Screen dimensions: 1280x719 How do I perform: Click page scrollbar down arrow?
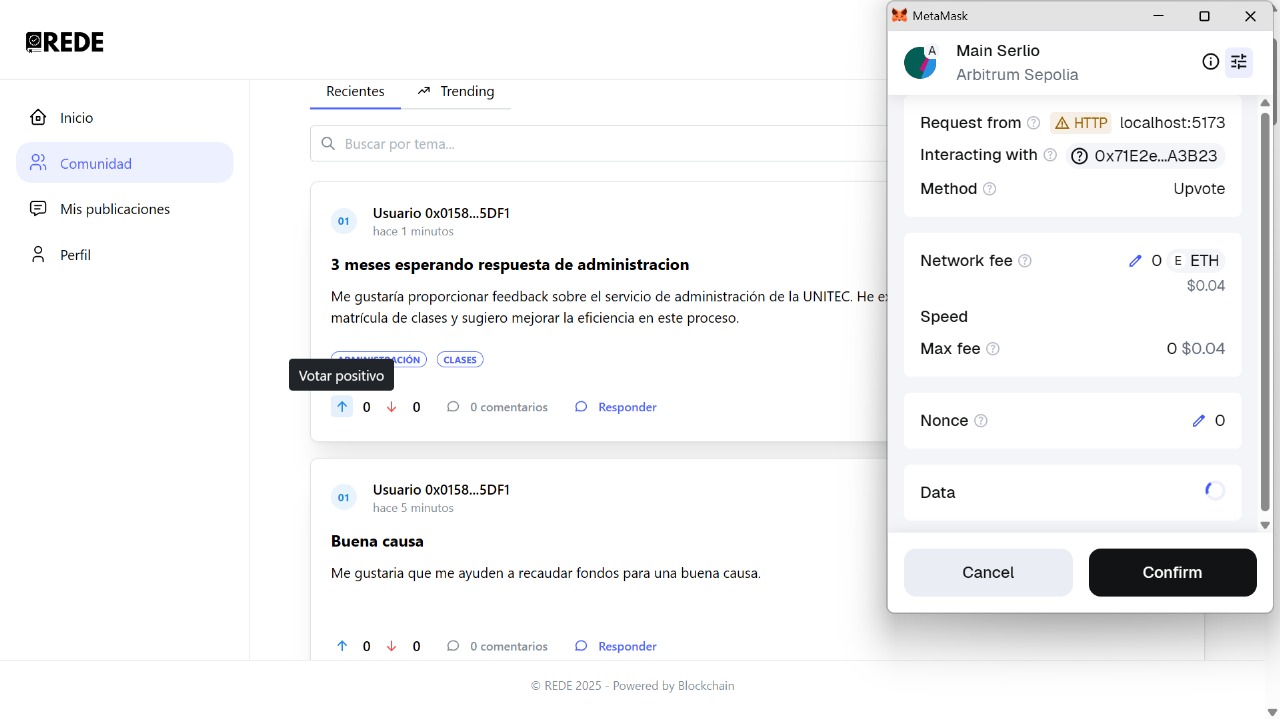tap(1272, 712)
